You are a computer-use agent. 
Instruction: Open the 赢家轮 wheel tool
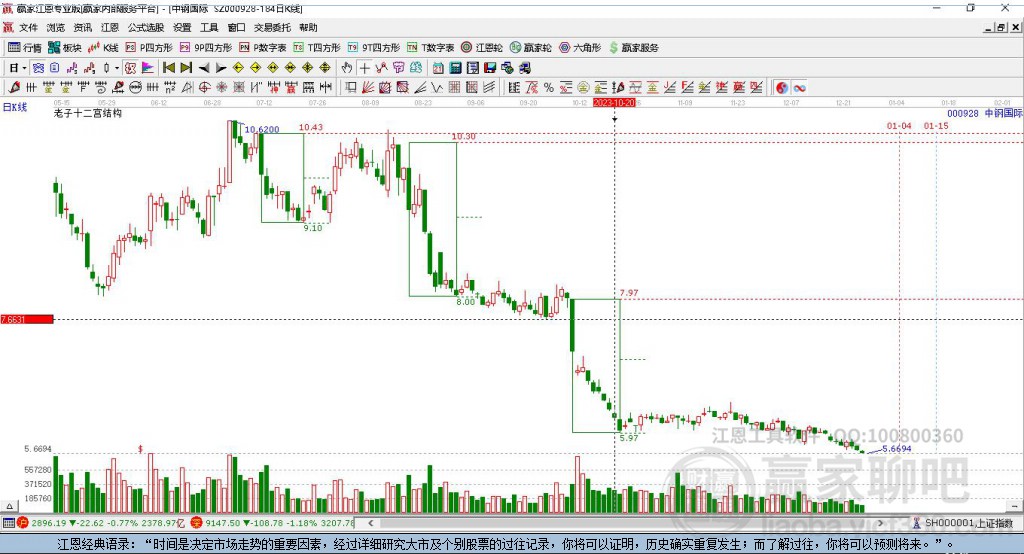(531, 48)
